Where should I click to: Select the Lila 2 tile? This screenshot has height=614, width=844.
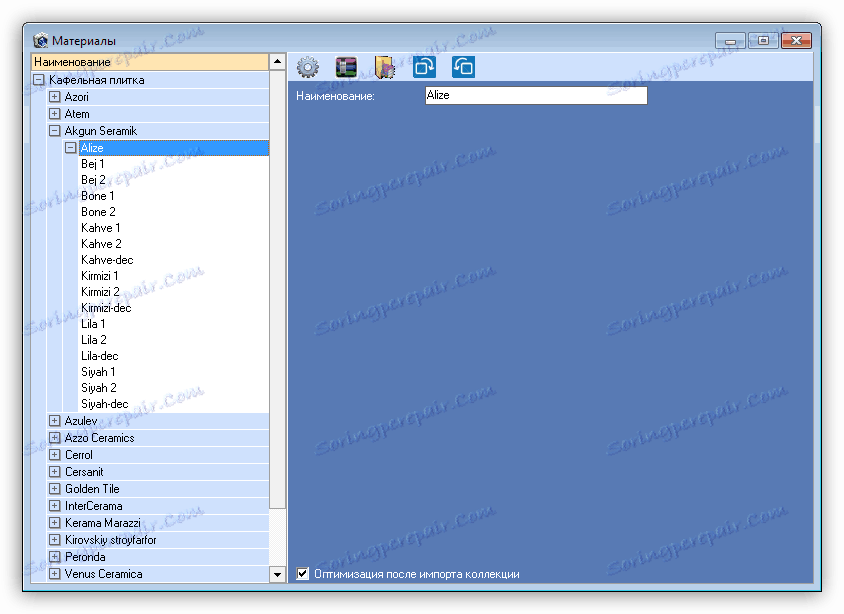[94, 340]
